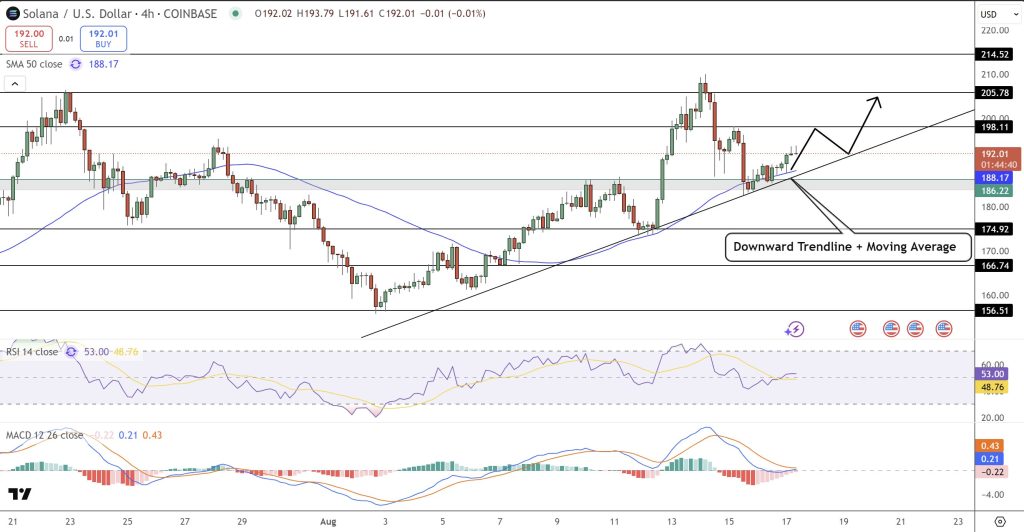
Task: Collapse the indicator legend with chevron
Action: pyautogui.click(x=15, y=84)
